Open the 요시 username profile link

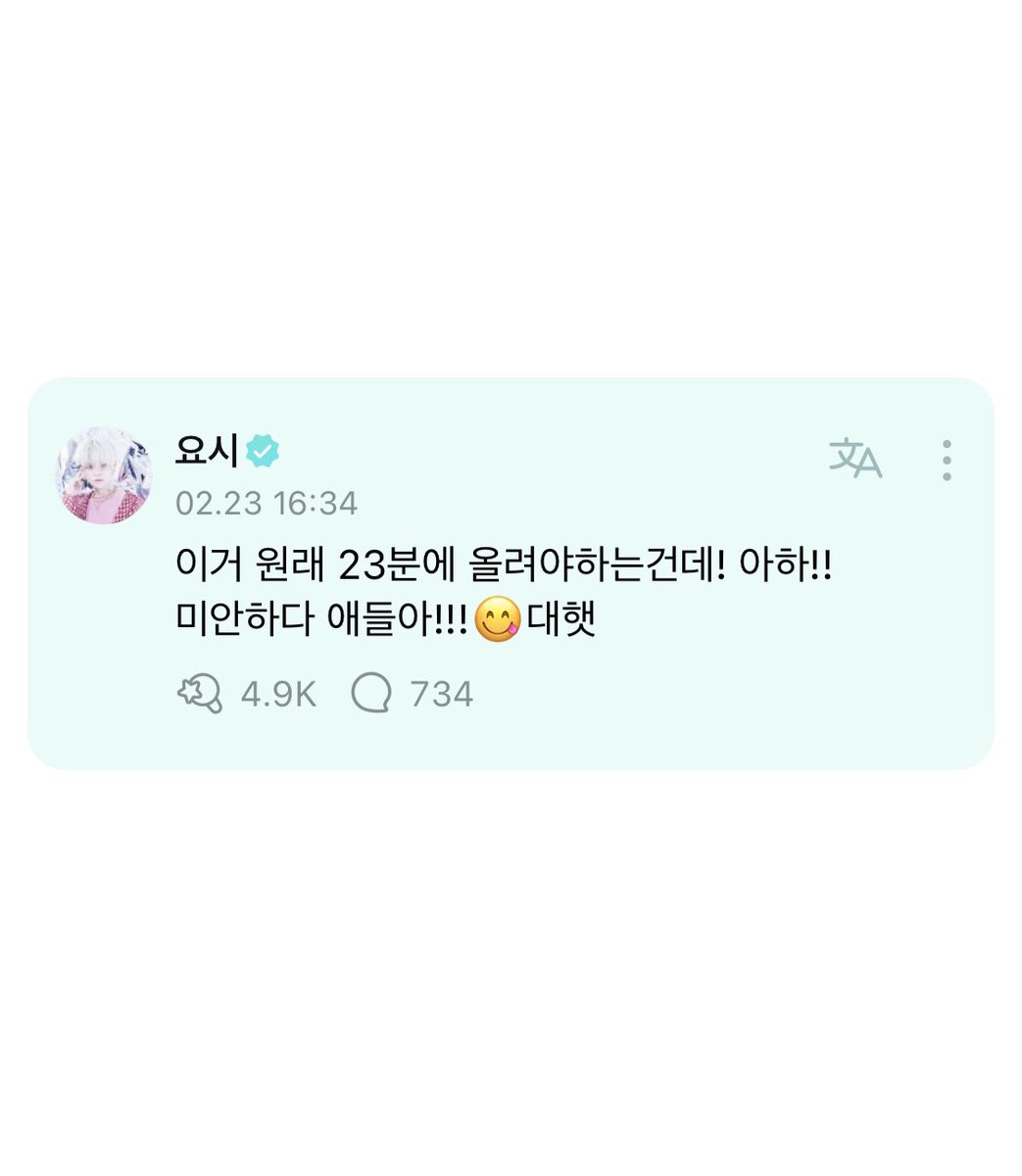click(x=207, y=450)
